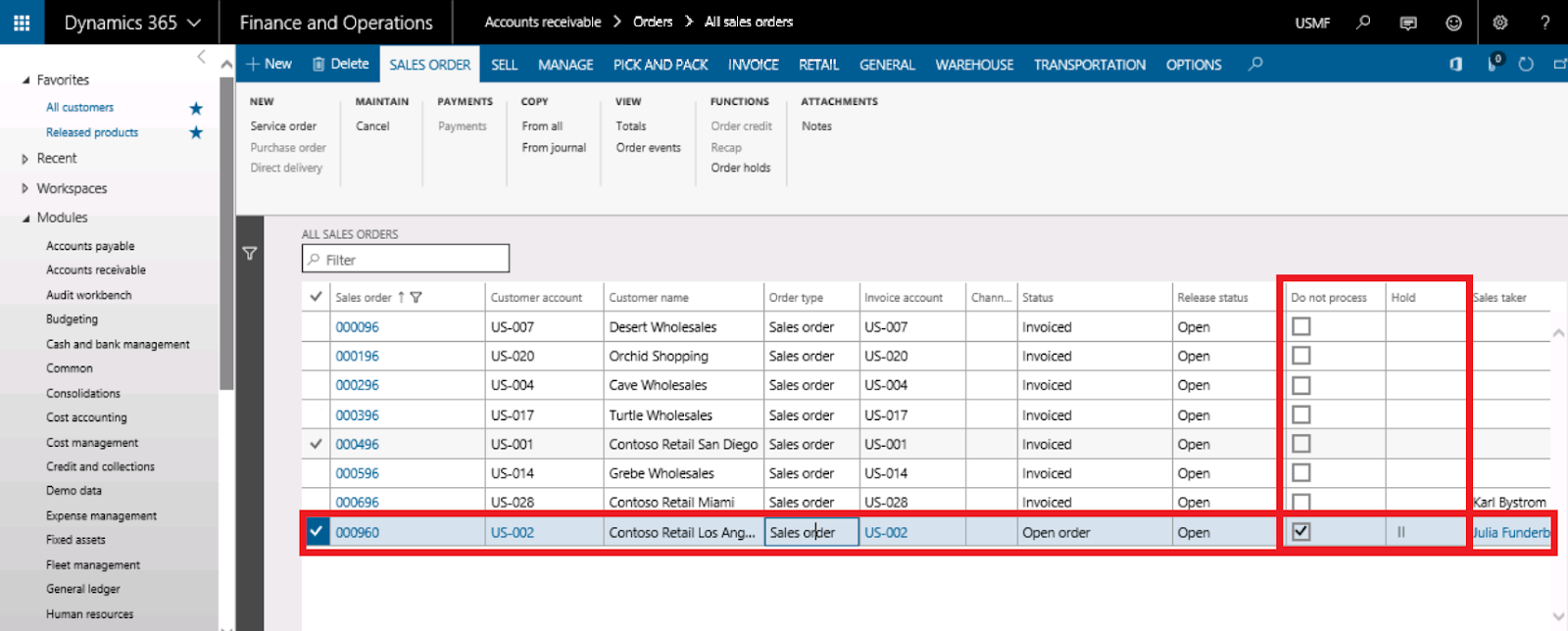The image size is (1568, 631).
Task: Open Accounts payable module
Action: point(90,246)
